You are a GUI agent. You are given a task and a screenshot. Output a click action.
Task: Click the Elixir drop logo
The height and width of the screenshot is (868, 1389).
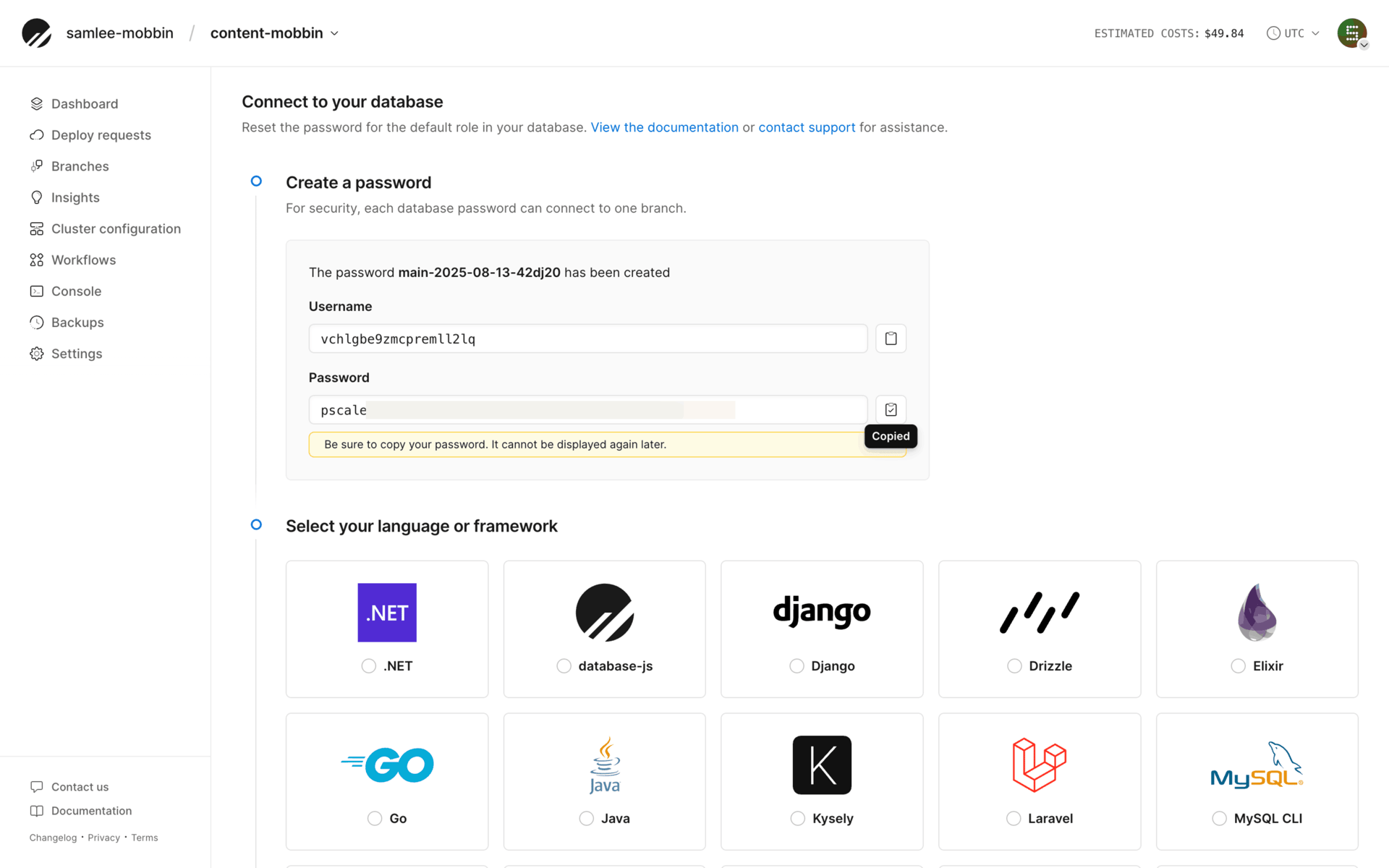point(1257,613)
